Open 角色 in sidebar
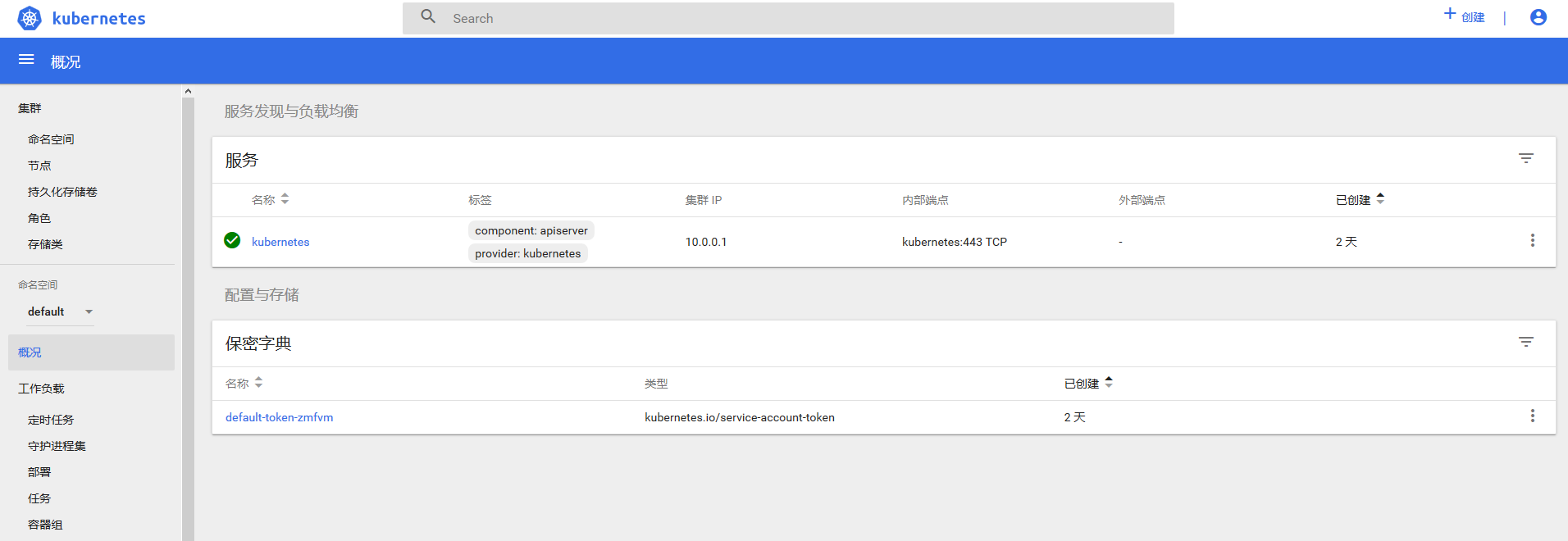This screenshot has width=1568, height=541. (39, 218)
